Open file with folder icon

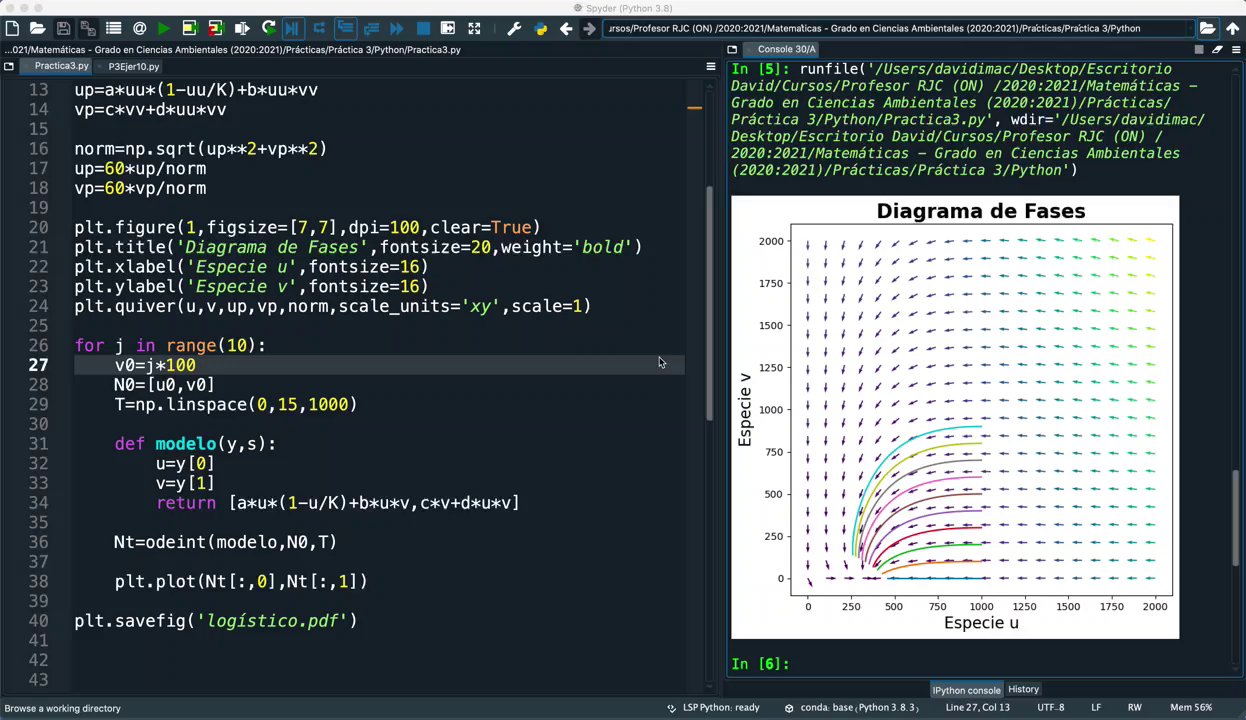pos(37,28)
